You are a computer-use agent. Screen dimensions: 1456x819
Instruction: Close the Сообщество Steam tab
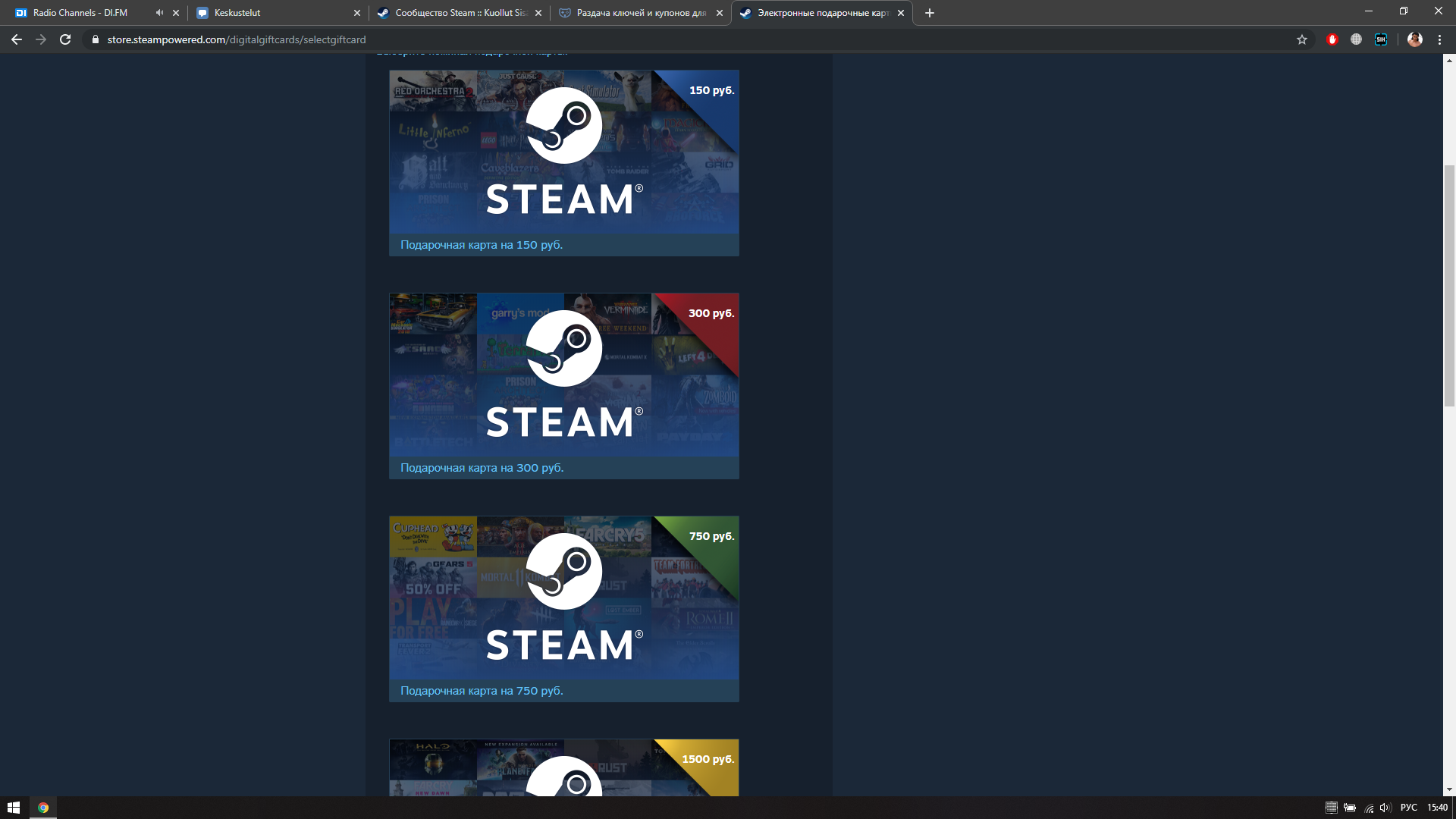pos(538,13)
